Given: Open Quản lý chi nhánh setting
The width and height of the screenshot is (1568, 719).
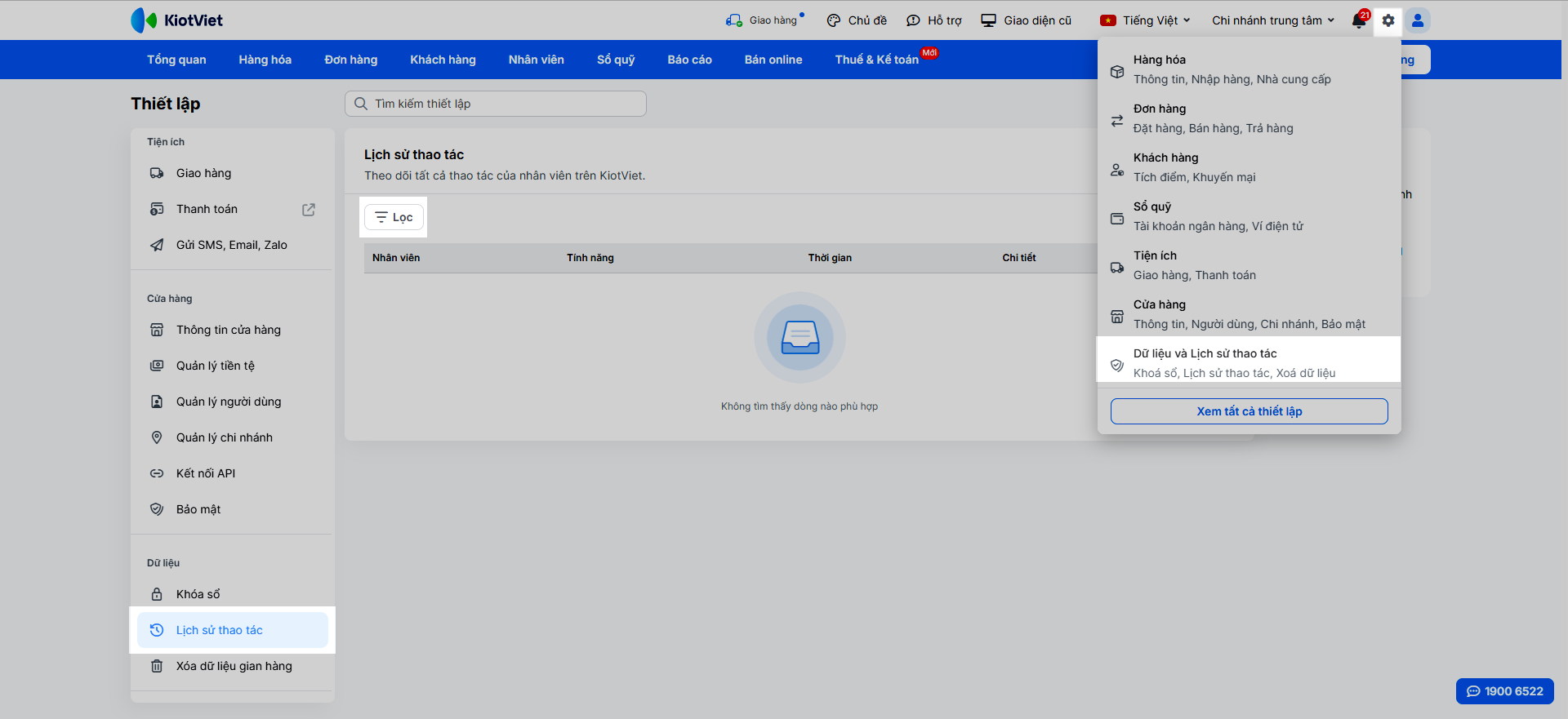Looking at the screenshot, I should [233, 437].
